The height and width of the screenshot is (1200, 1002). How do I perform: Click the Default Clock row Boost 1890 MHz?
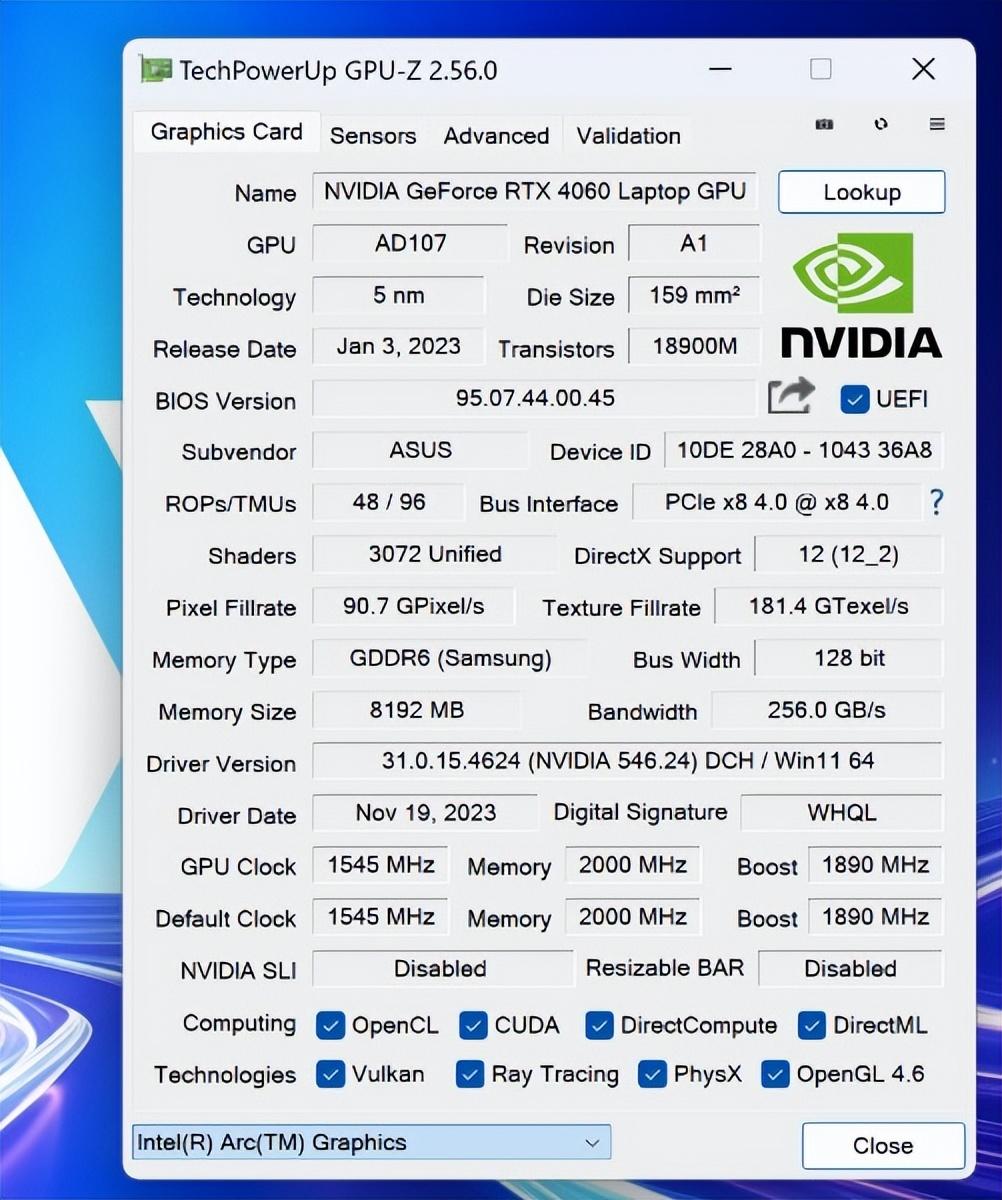(875, 916)
